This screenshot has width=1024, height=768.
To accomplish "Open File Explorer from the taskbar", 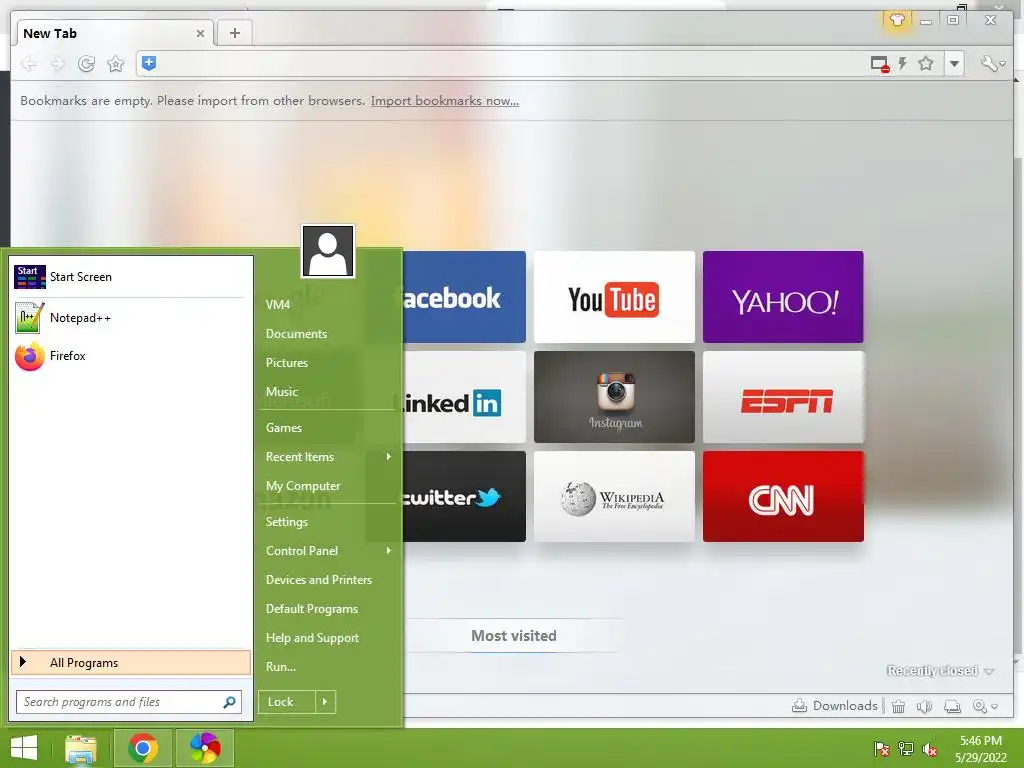I will (x=81, y=748).
